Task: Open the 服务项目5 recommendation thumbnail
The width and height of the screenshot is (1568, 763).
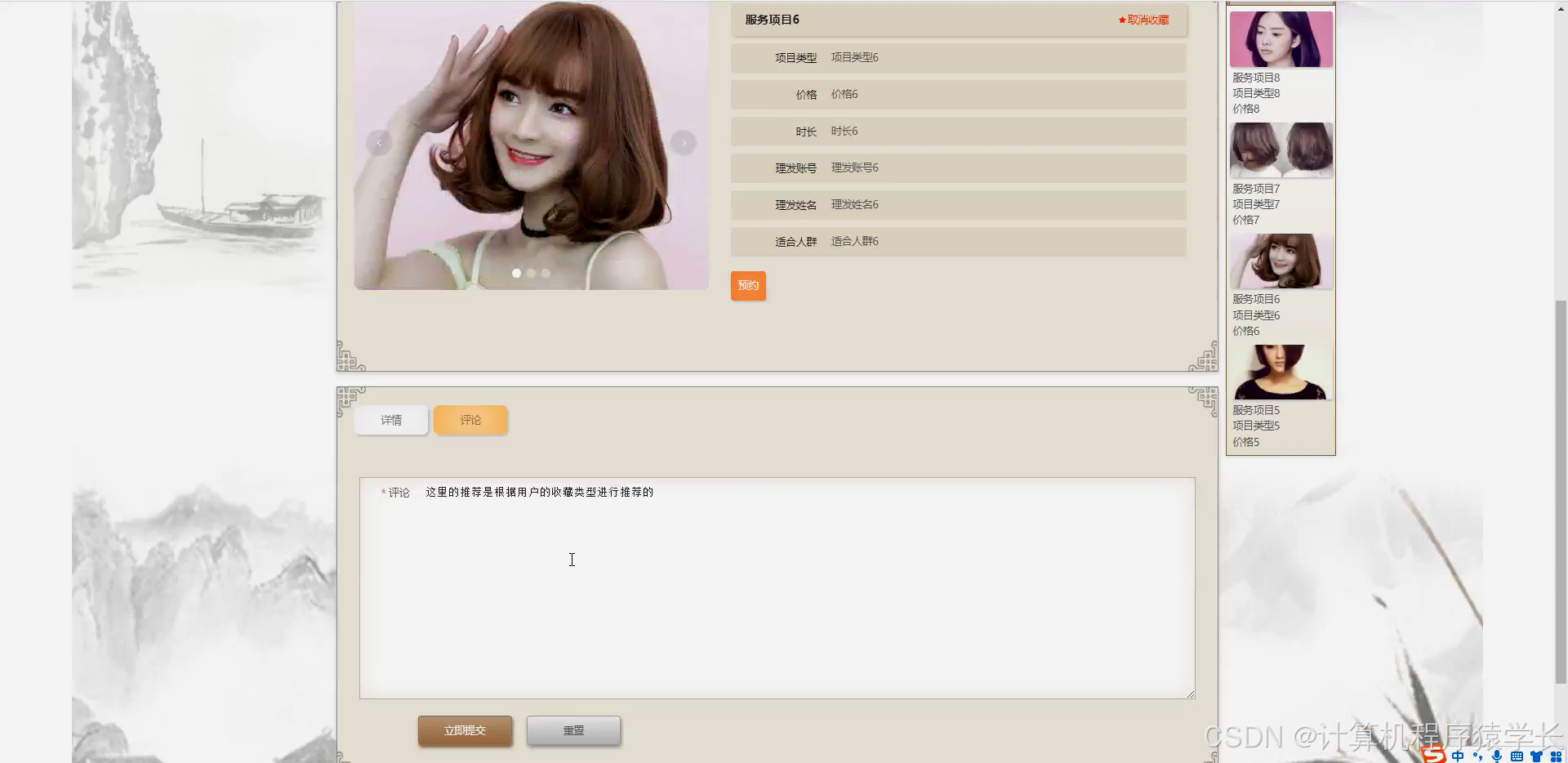Action: [x=1280, y=370]
